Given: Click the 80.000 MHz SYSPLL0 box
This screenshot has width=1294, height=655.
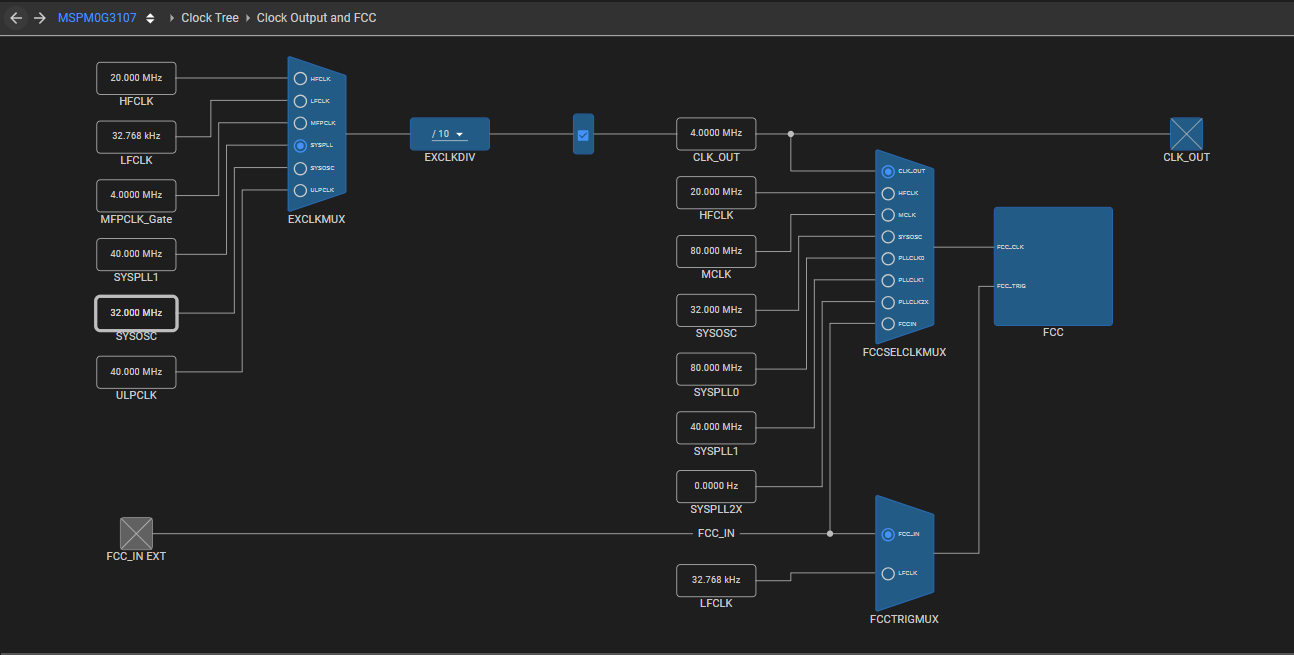Looking at the screenshot, I should (716, 369).
